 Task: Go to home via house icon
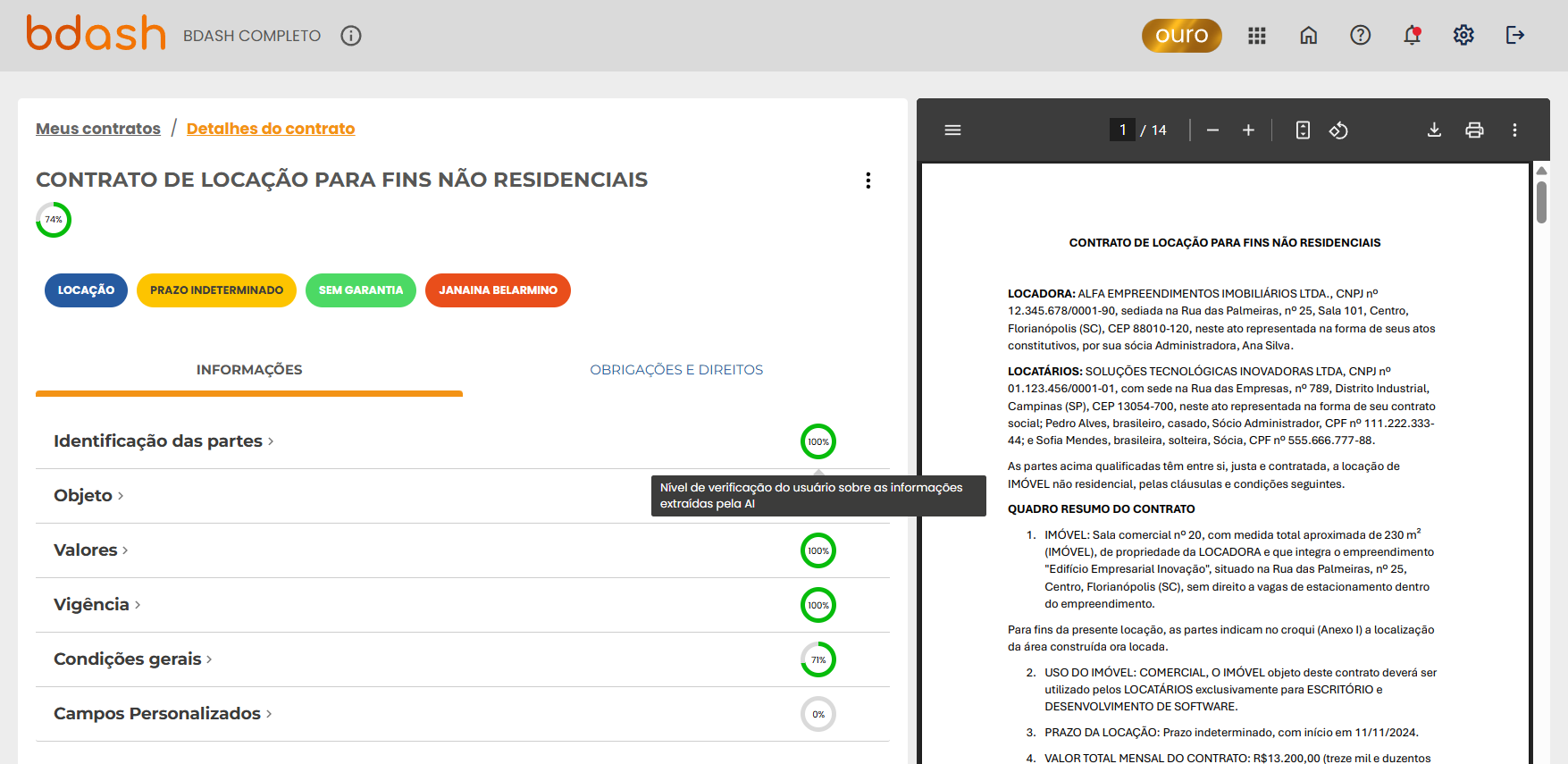click(x=1308, y=36)
